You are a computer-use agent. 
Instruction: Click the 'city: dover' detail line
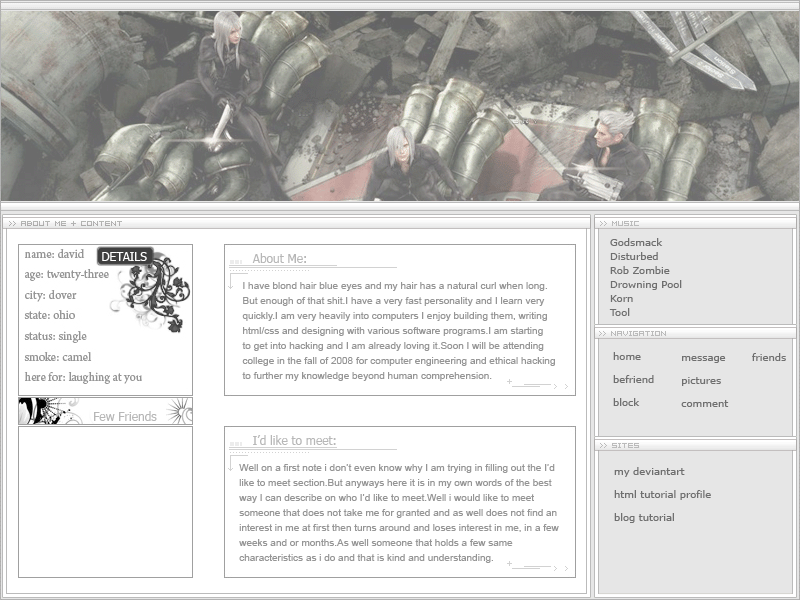(x=50, y=295)
